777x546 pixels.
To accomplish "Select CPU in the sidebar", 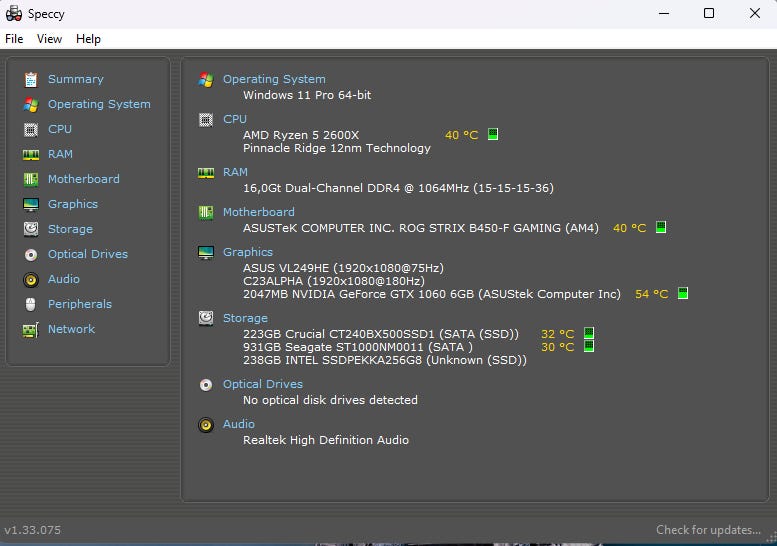I will click(60, 129).
